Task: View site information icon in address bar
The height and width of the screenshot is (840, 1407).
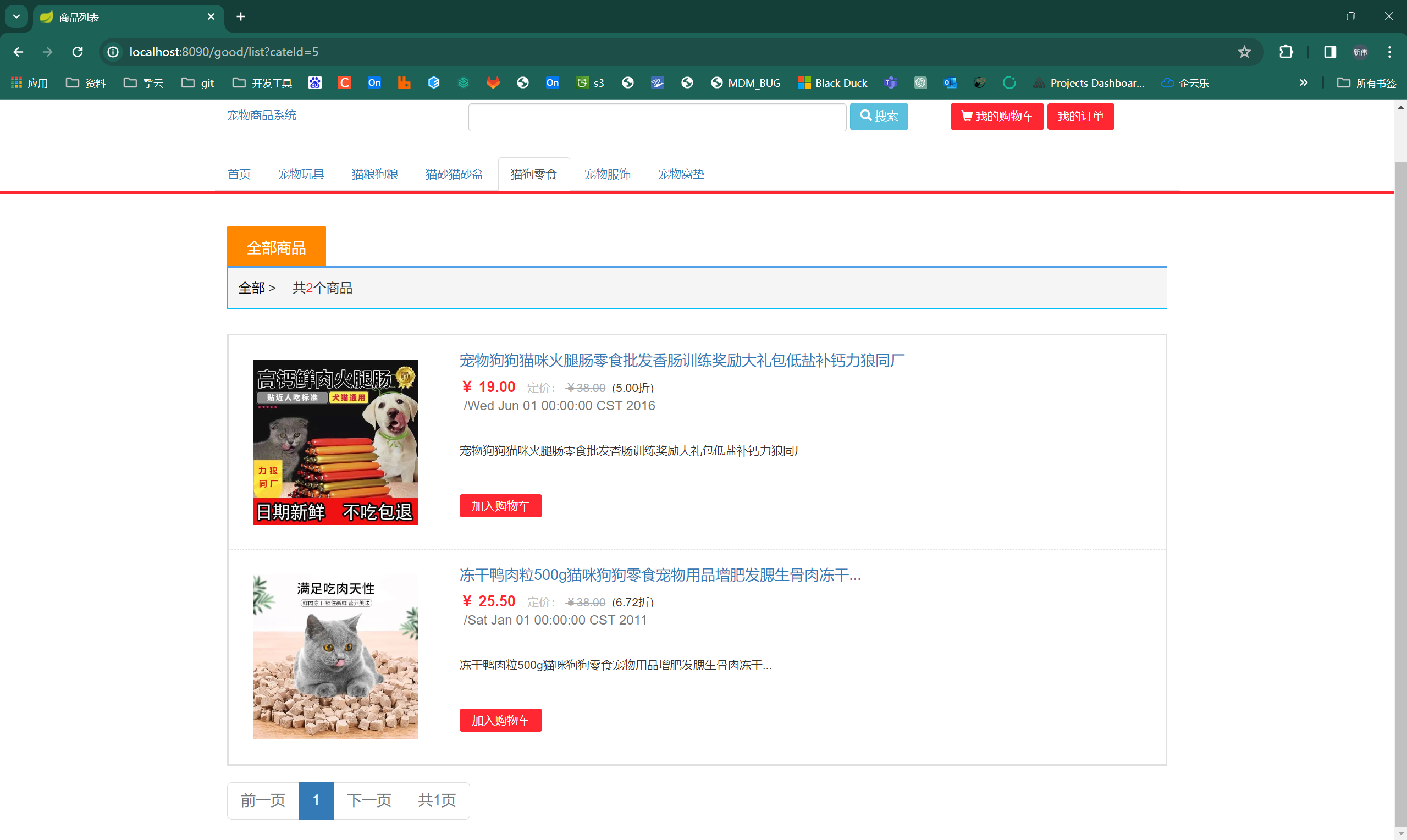Action: 113,52
